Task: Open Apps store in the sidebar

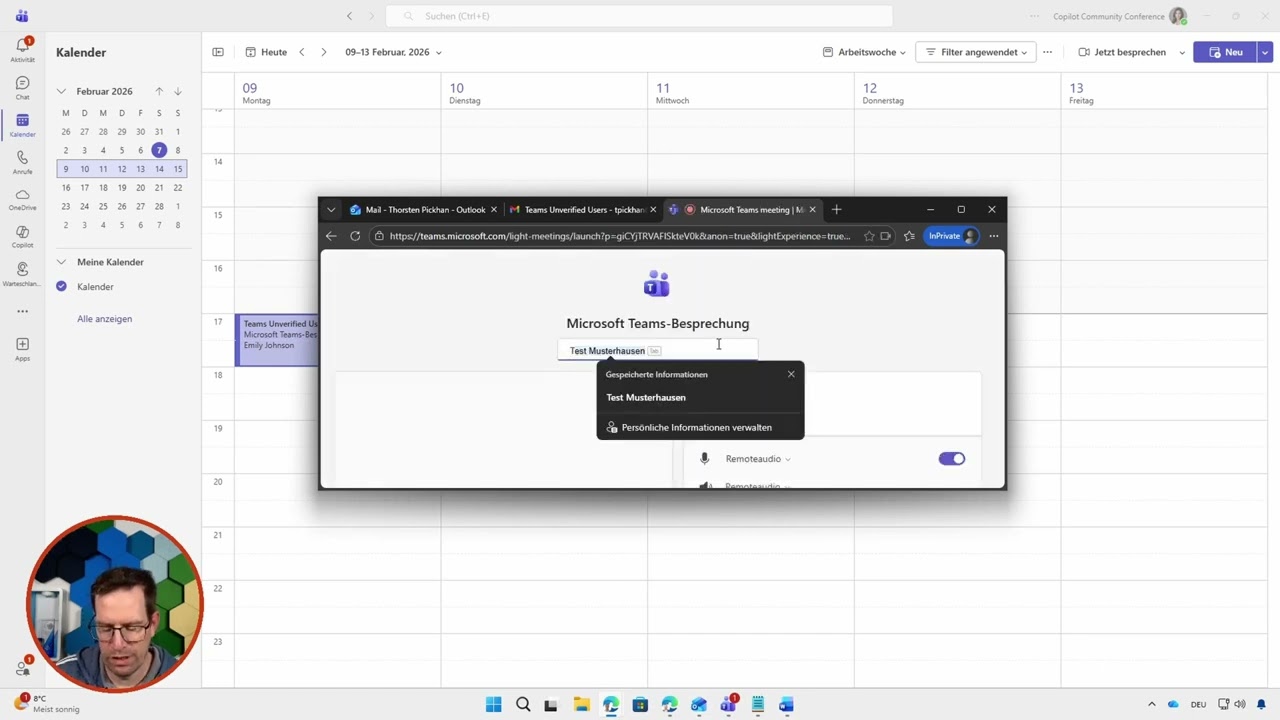Action: pyautogui.click(x=22, y=348)
